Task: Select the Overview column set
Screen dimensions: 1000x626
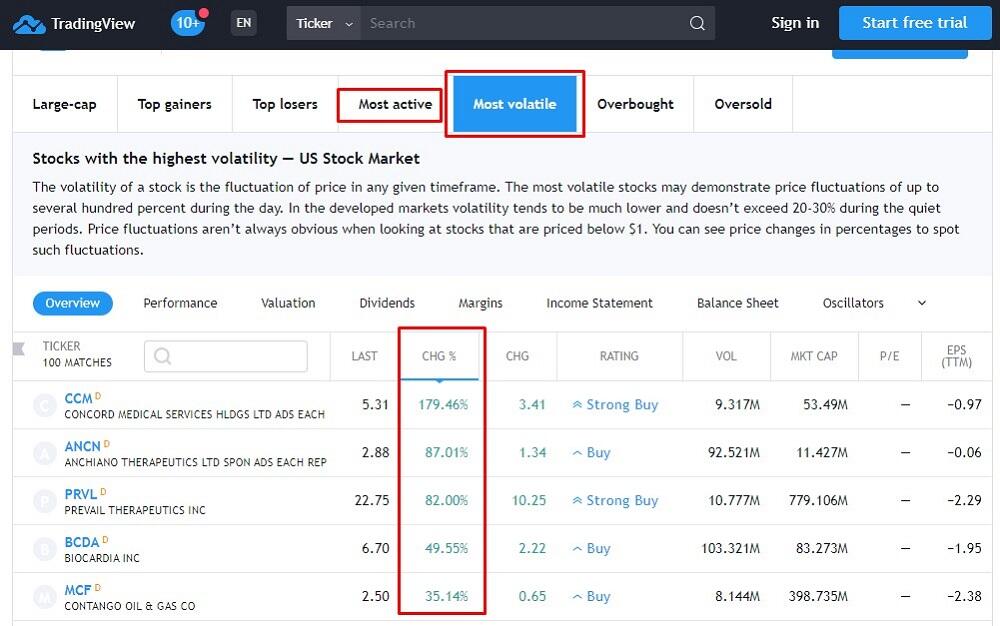Action: pyautogui.click(x=73, y=303)
